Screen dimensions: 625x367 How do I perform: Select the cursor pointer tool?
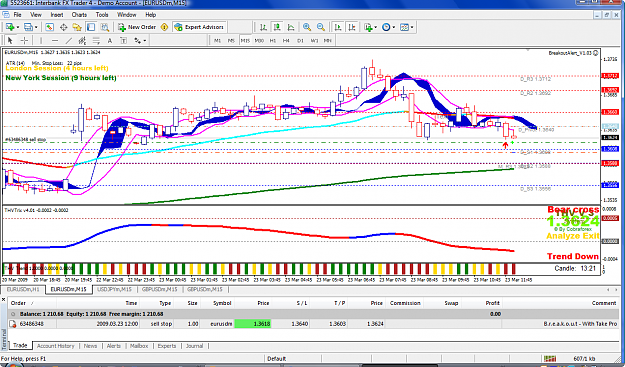[x=10, y=40]
